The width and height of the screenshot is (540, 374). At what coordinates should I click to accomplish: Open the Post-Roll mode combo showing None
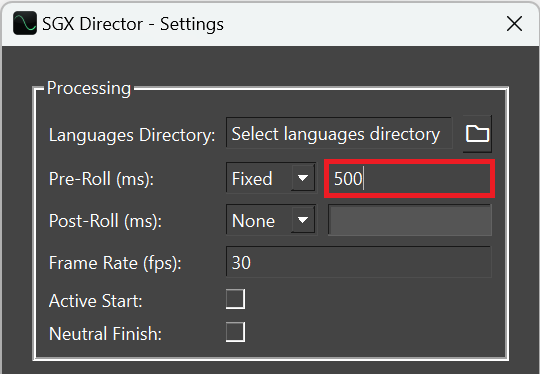point(271,220)
